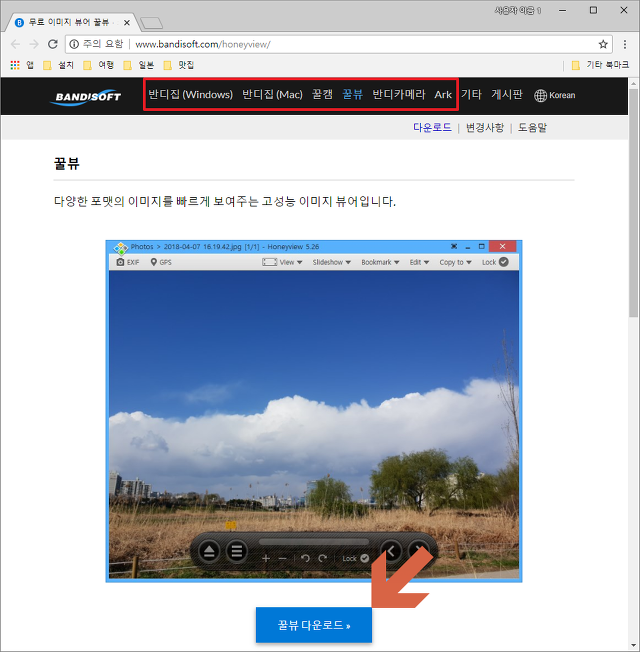Click the rotate clockwise icon in the overlay
Viewport: 640px width, 652px height.
click(323, 558)
